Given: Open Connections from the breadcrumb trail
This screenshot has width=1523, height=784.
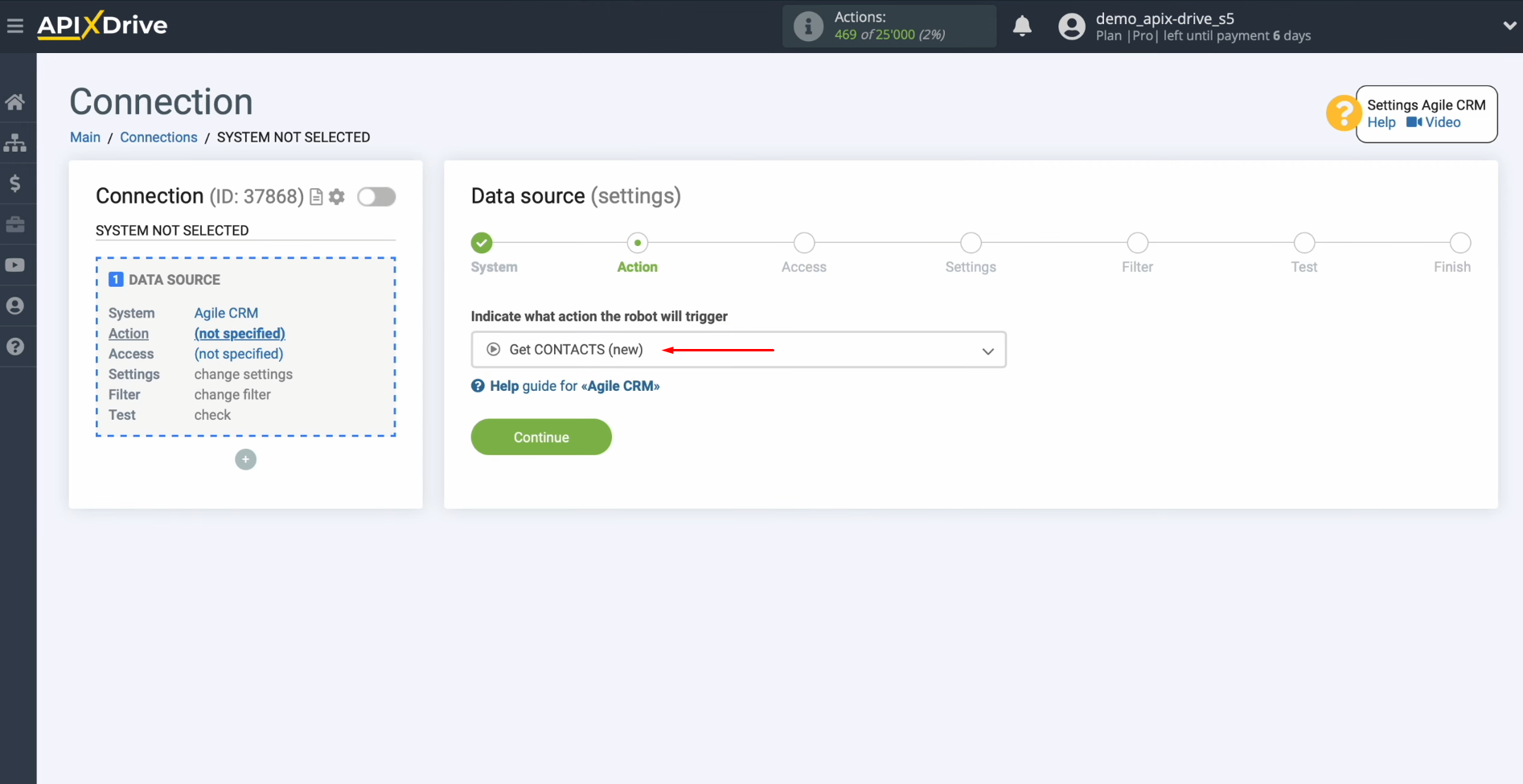Looking at the screenshot, I should (158, 137).
